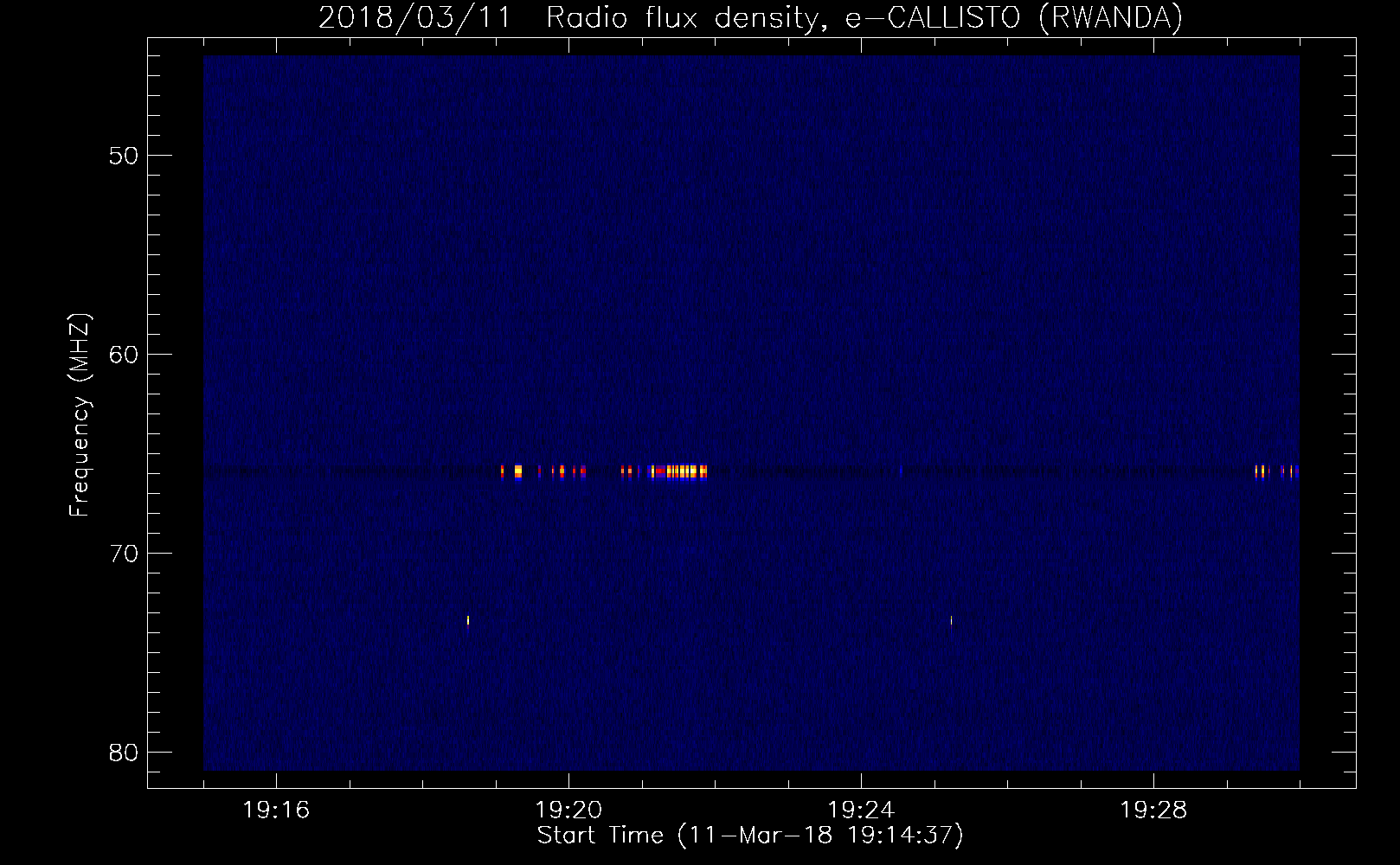Image resolution: width=1400 pixels, height=865 pixels.
Task: Click the 19:16 time tick label
Action: [277, 811]
